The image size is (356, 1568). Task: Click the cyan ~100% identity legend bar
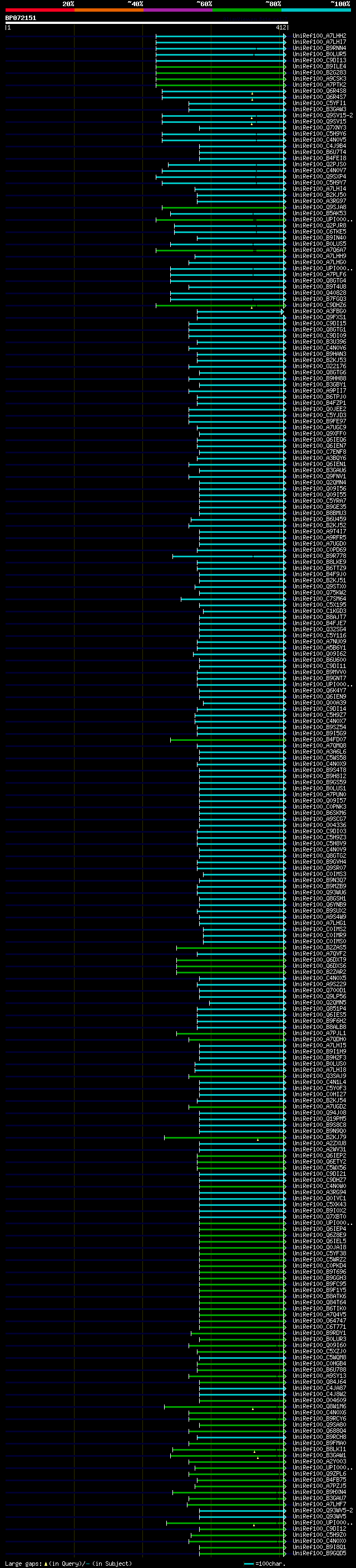[x=316, y=10]
